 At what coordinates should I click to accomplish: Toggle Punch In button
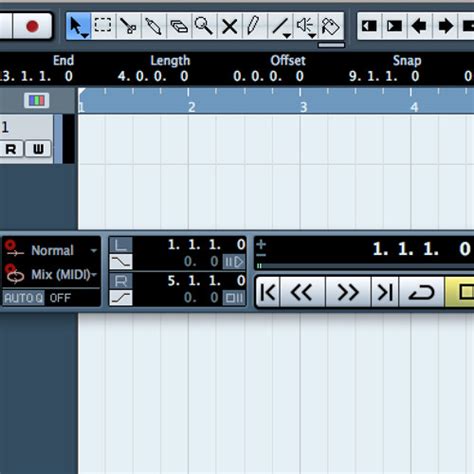click(x=121, y=262)
